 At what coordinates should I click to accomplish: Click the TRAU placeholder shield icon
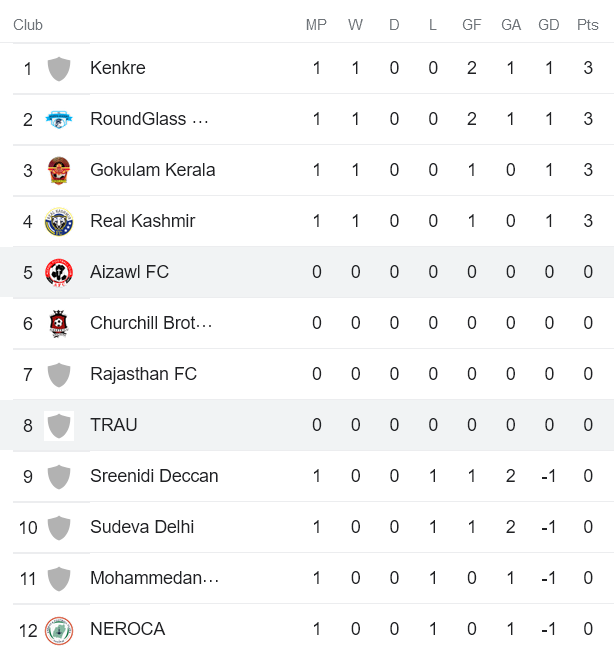pos(59,426)
